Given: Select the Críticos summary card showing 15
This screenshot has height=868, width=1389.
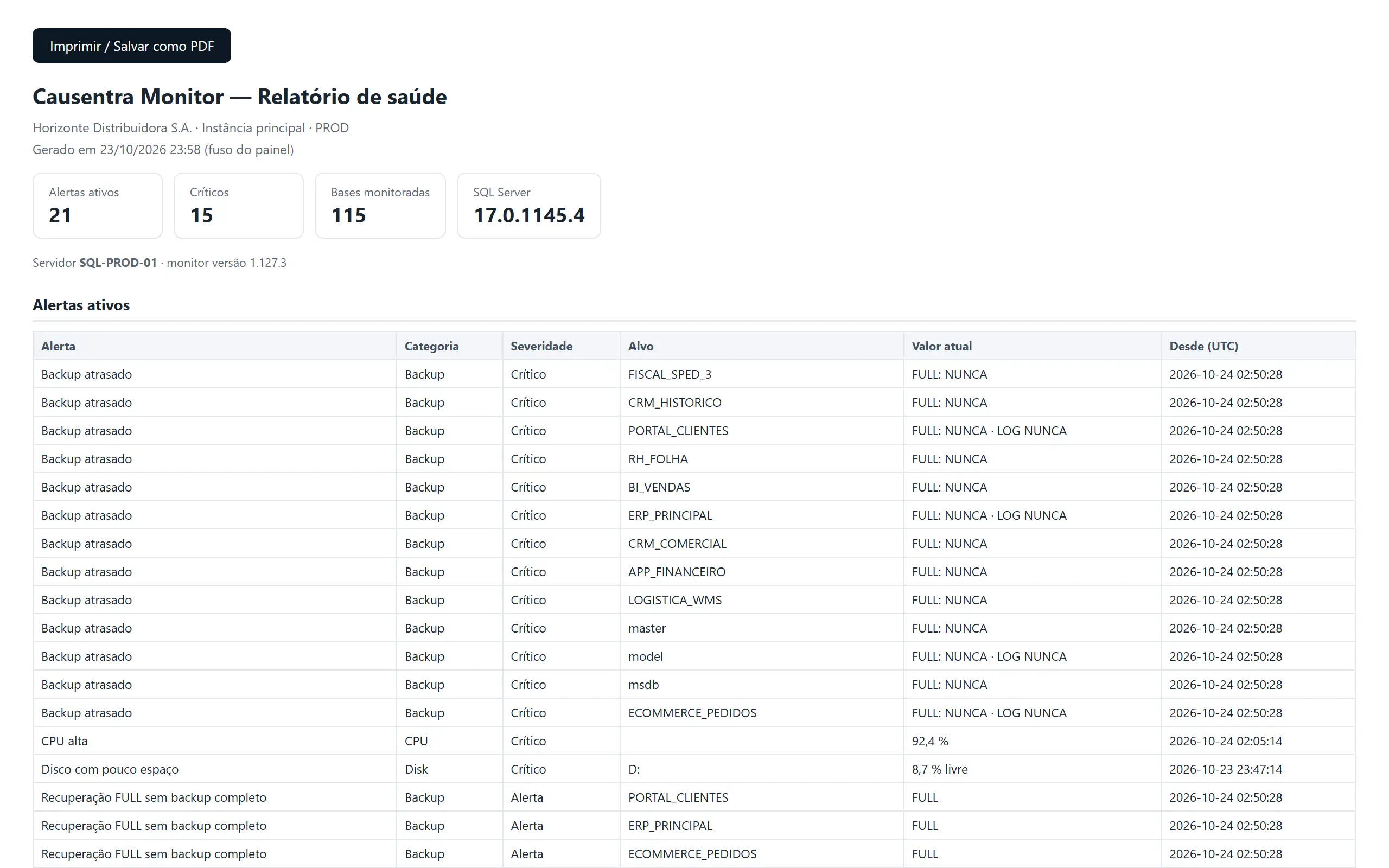Looking at the screenshot, I should click(x=238, y=206).
